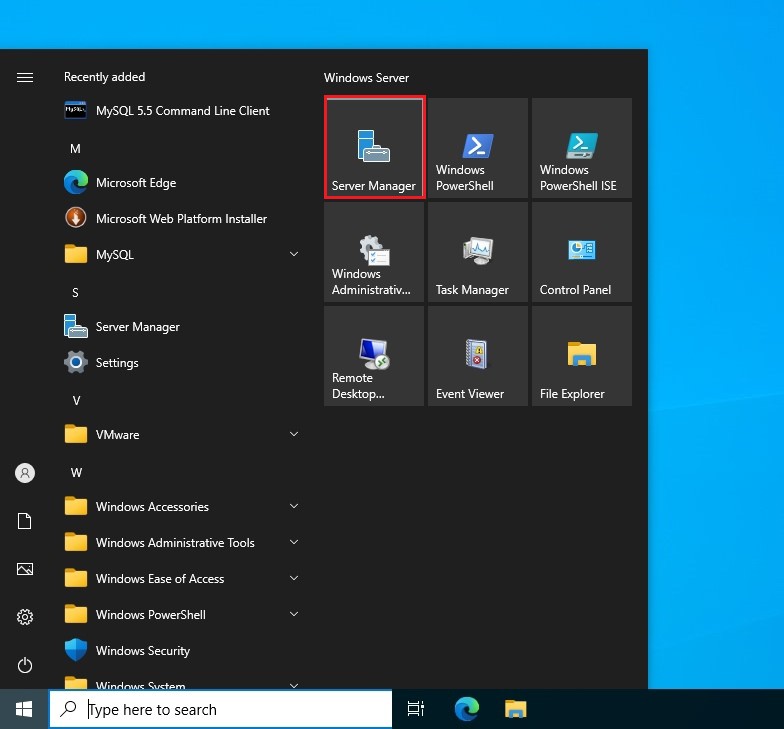Click the letter W section header
The image size is (784, 729).
pyautogui.click(x=76, y=472)
